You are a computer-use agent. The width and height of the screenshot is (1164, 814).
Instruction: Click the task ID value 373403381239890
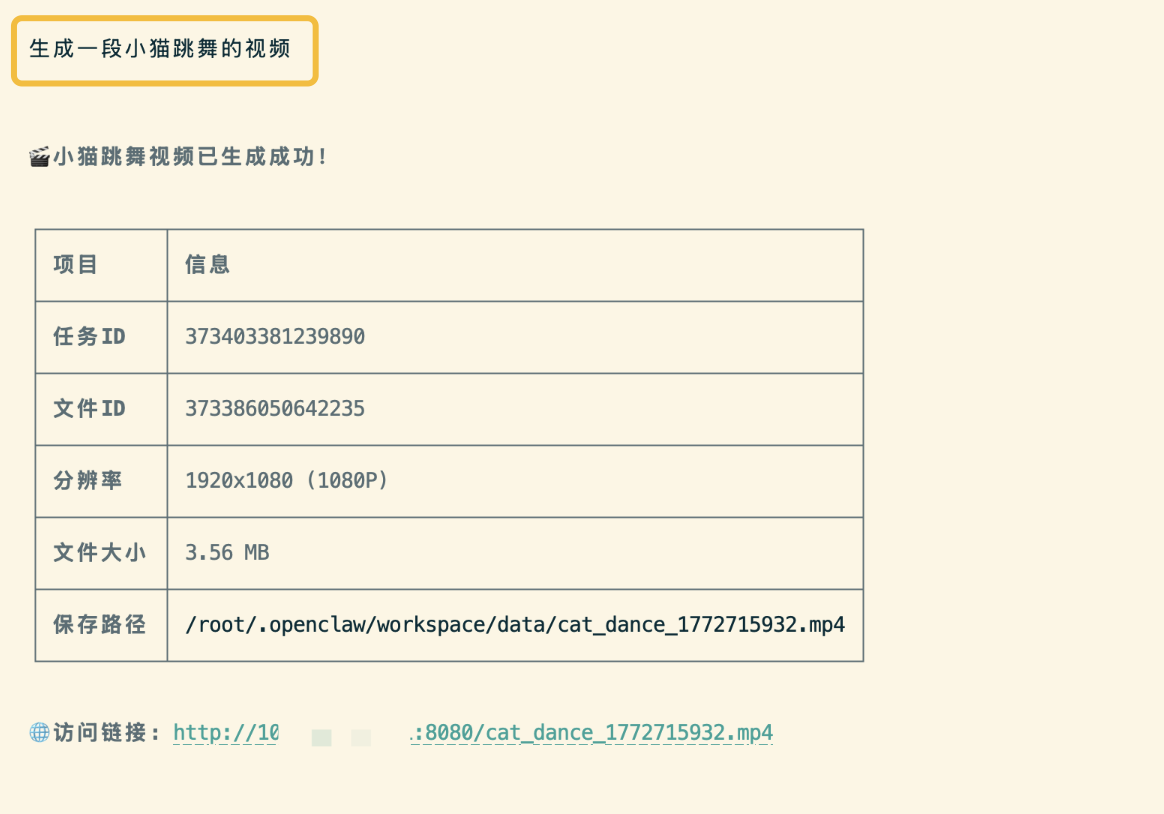tap(275, 337)
